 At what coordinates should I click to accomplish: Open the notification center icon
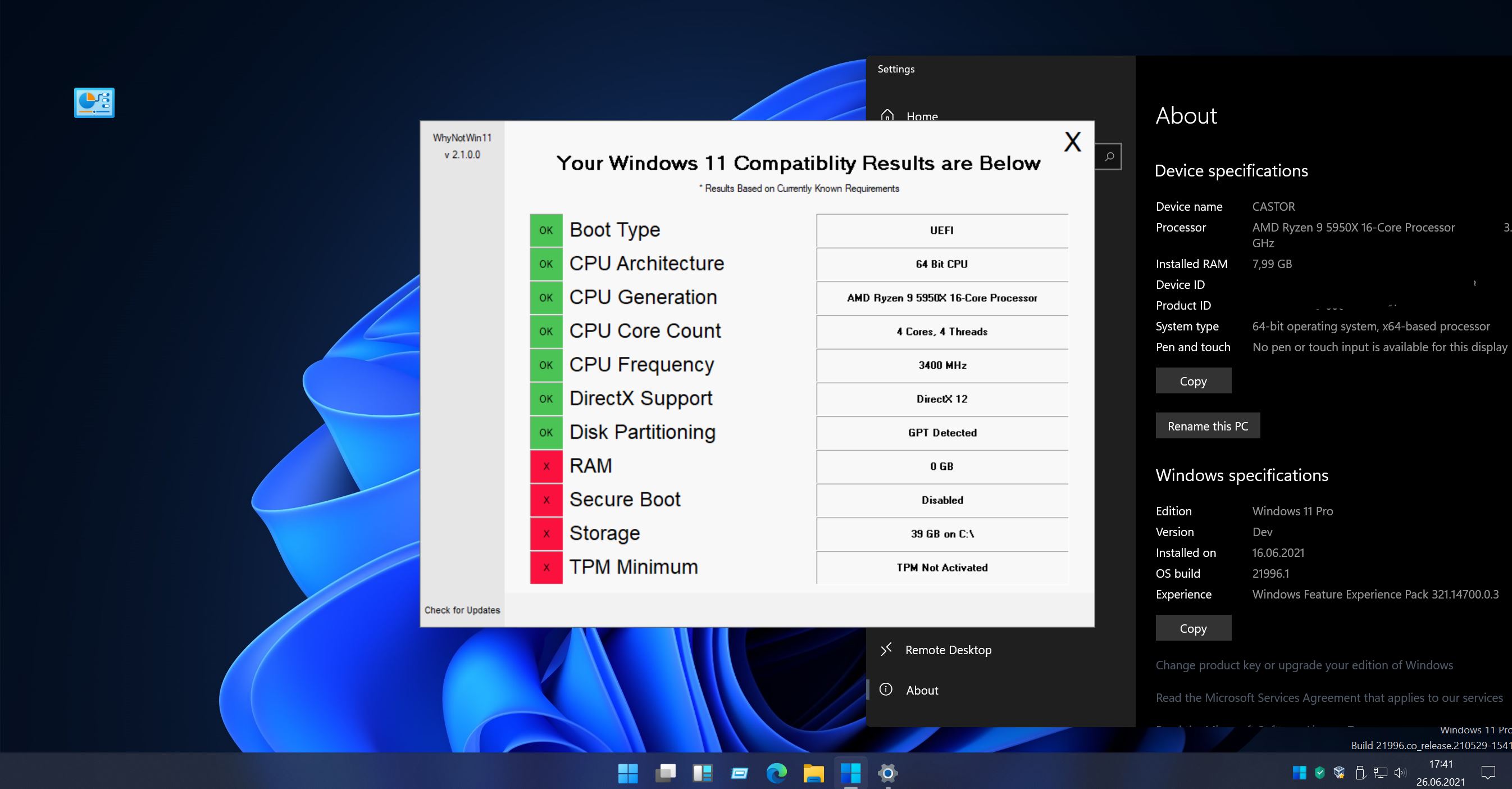click(1488, 773)
